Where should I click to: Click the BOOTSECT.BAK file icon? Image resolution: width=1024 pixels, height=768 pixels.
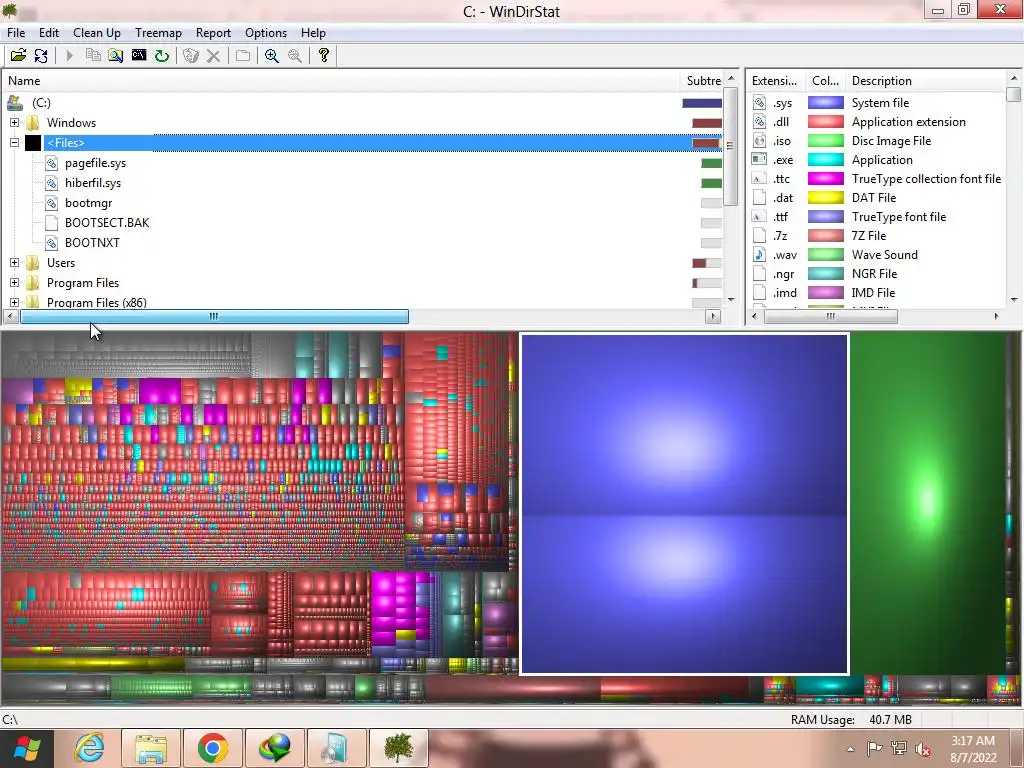pyautogui.click(x=52, y=223)
